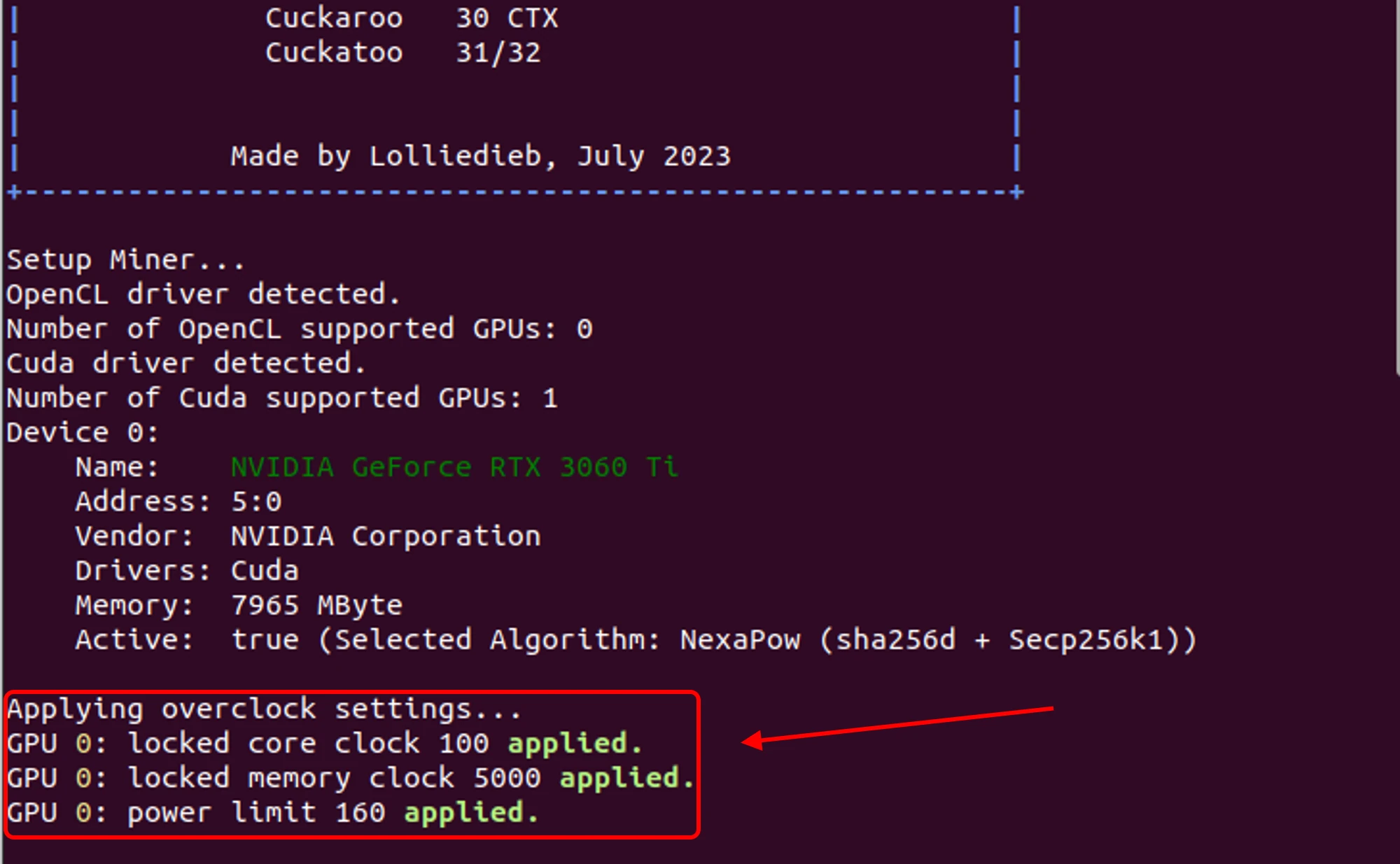
Task: Click 'Number of OpenCL supported GPUs: 0' line
Action: (300, 329)
